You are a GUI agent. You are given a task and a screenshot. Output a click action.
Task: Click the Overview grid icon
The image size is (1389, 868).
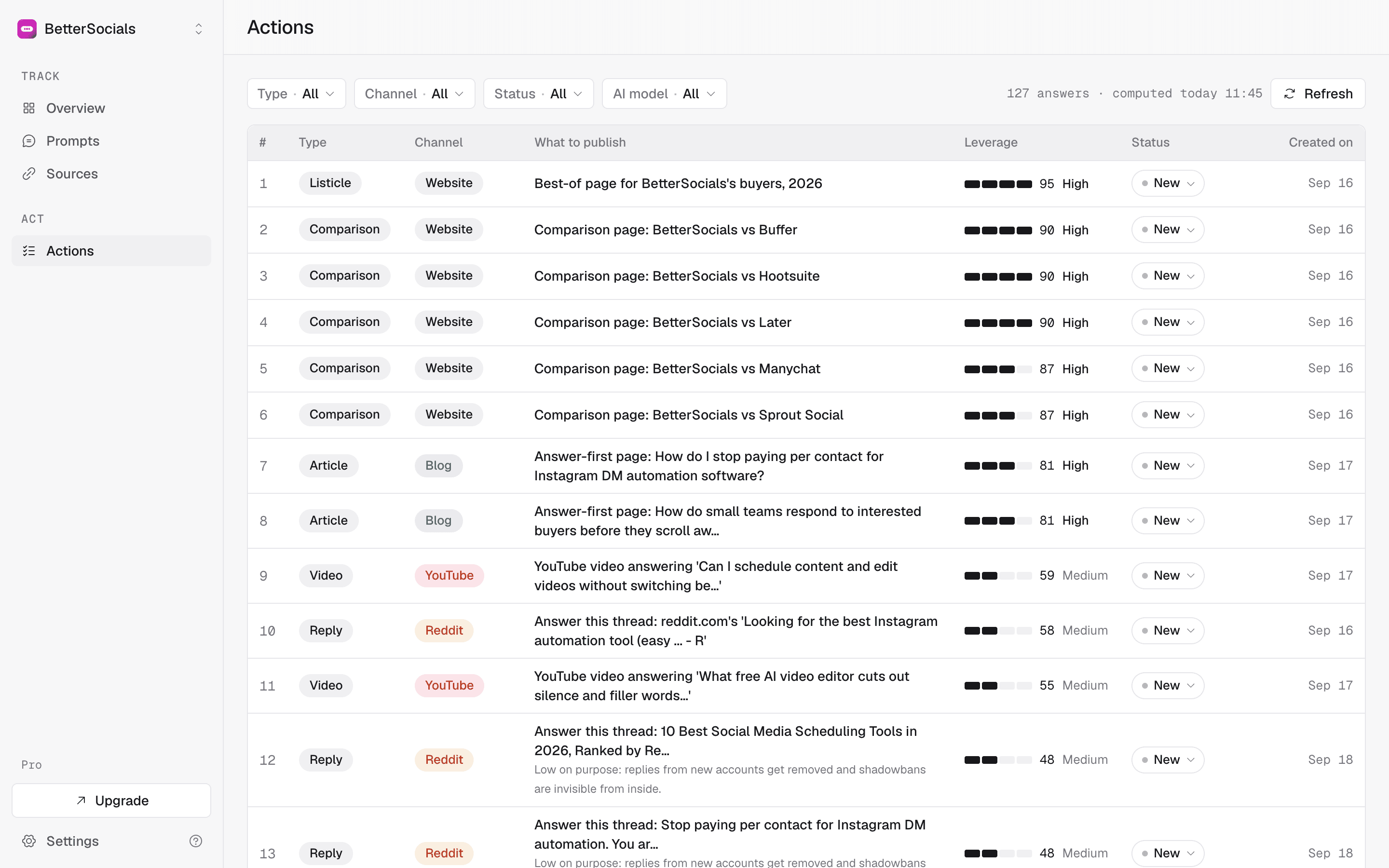29,108
